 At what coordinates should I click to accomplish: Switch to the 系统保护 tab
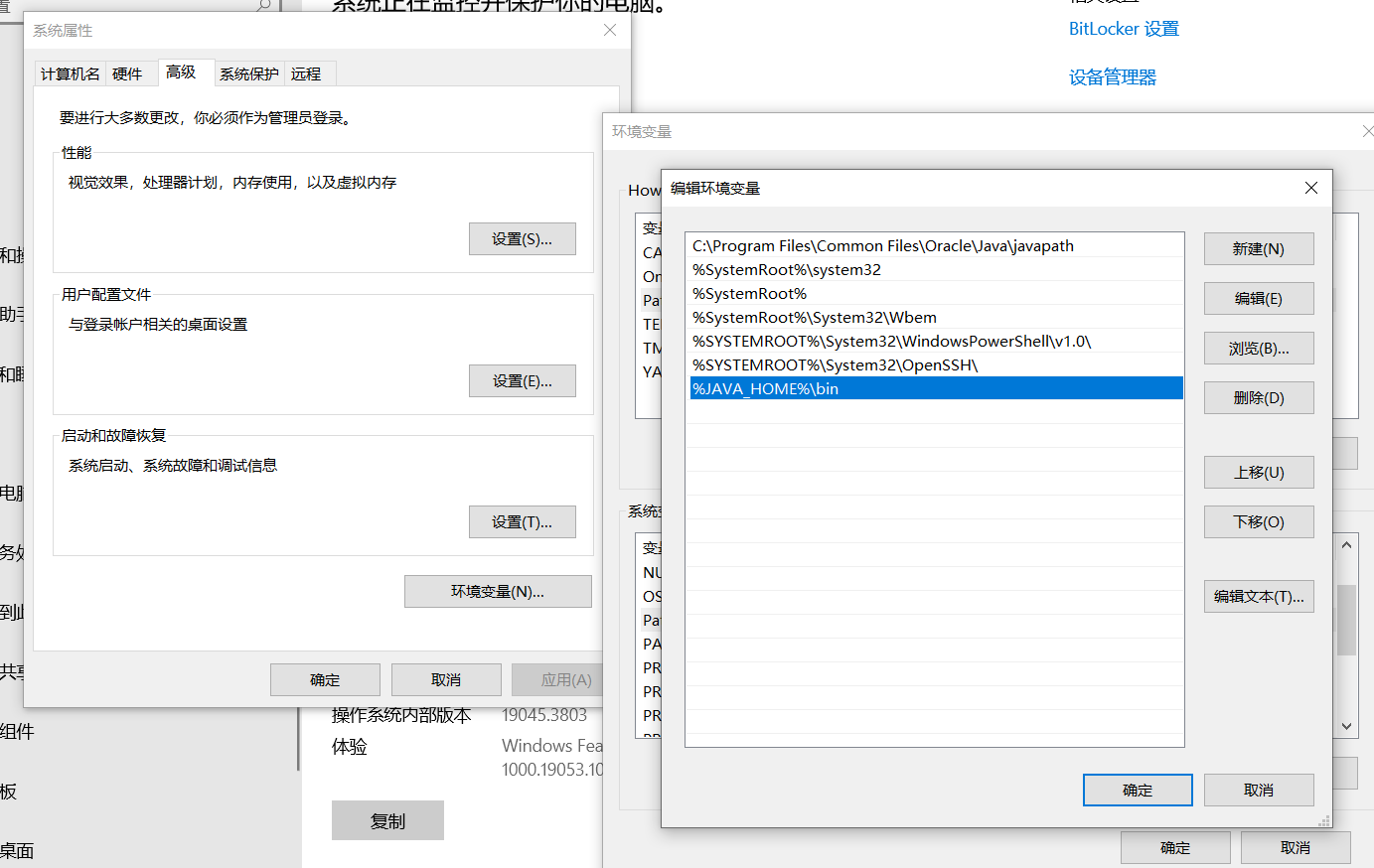(248, 74)
